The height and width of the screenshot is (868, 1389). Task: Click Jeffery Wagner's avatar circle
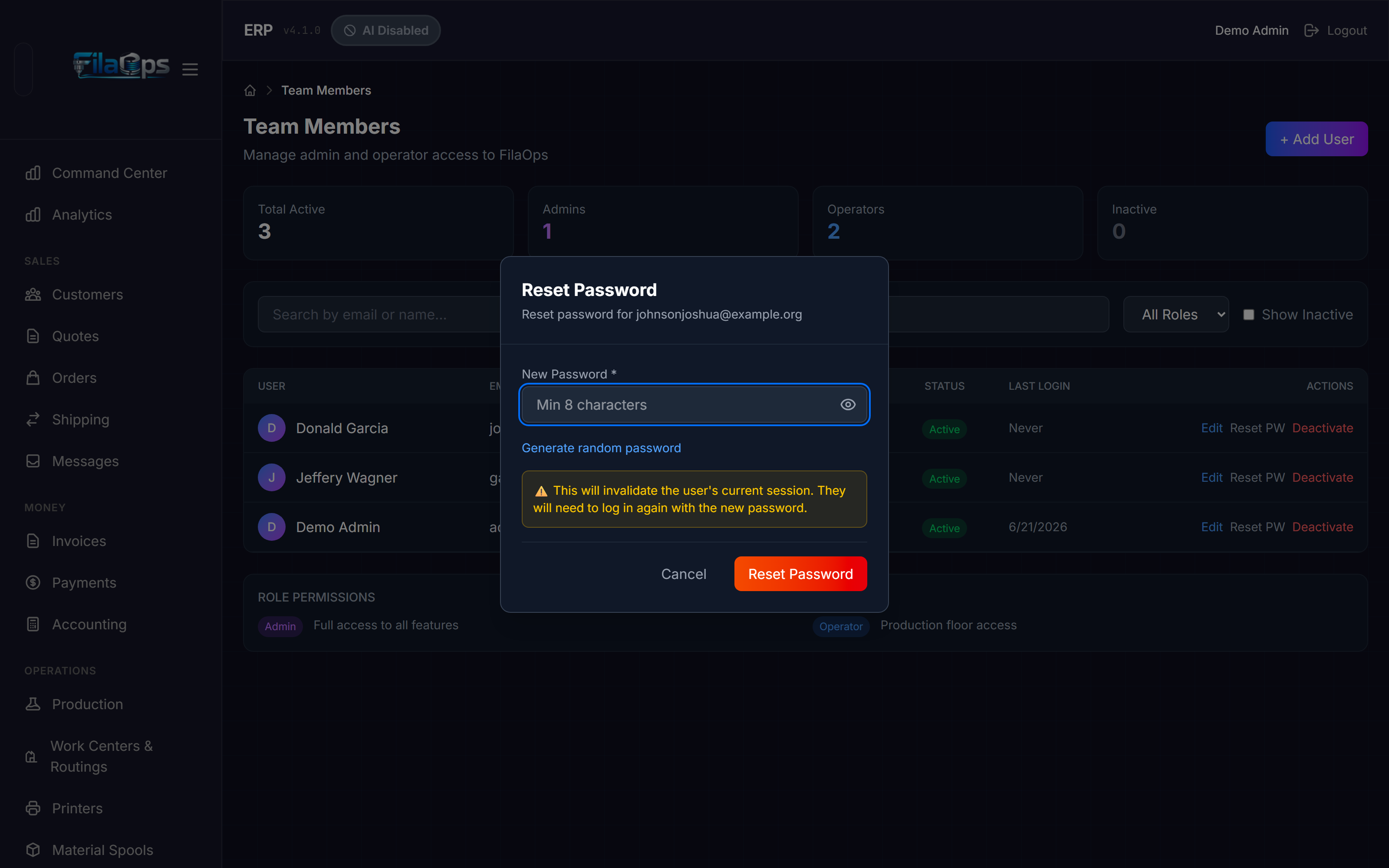[x=271, y=478]
